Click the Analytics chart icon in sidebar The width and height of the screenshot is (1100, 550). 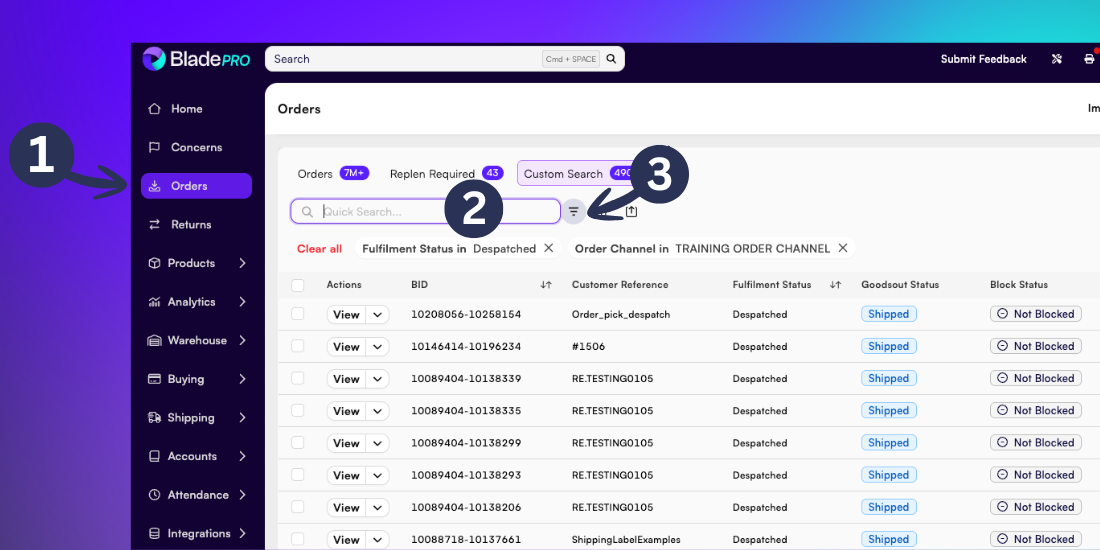[x=154, y=302]
